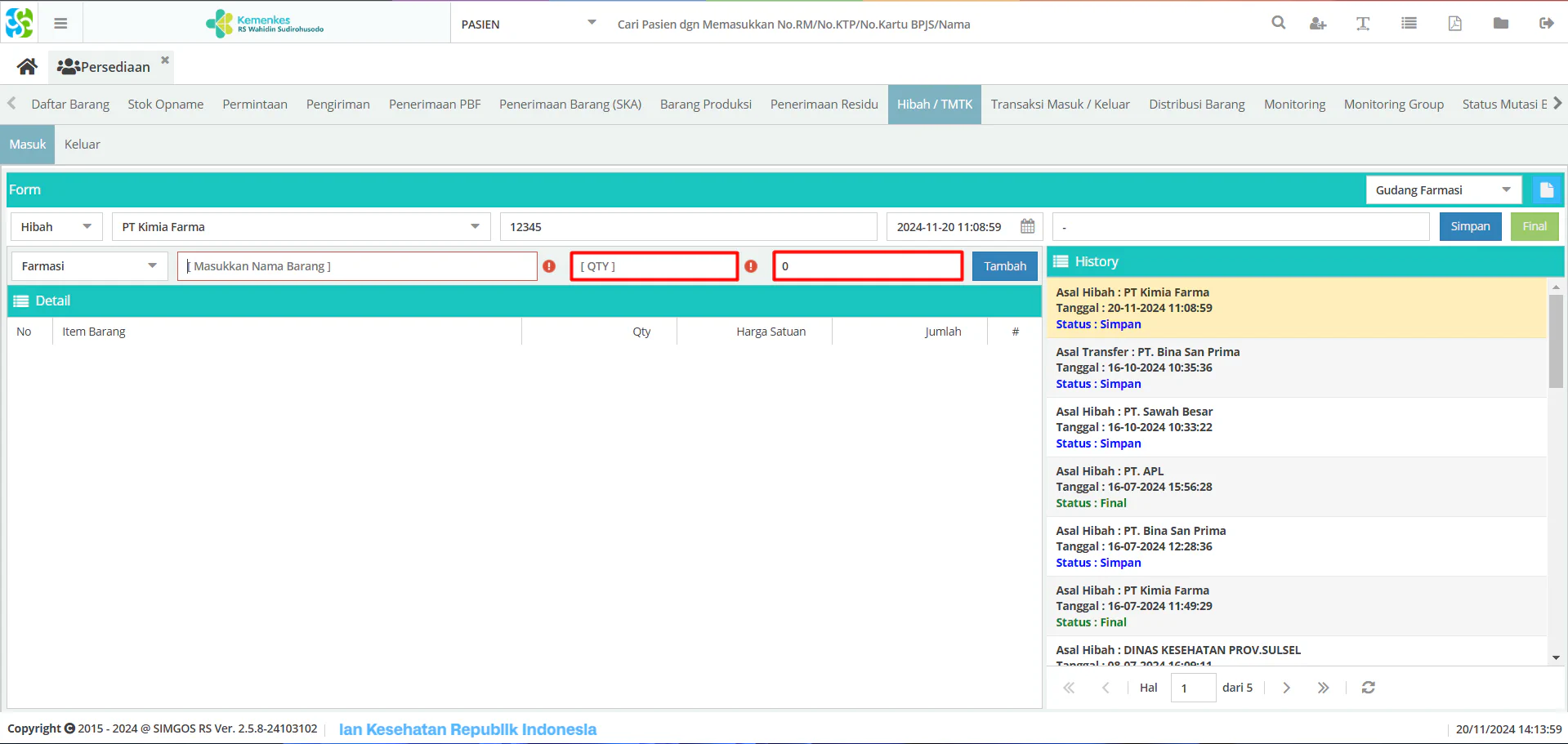The width and height of the screenshot is (1568, 744).
Task: Click the add patient user icon
Action: pos(1317,24)
